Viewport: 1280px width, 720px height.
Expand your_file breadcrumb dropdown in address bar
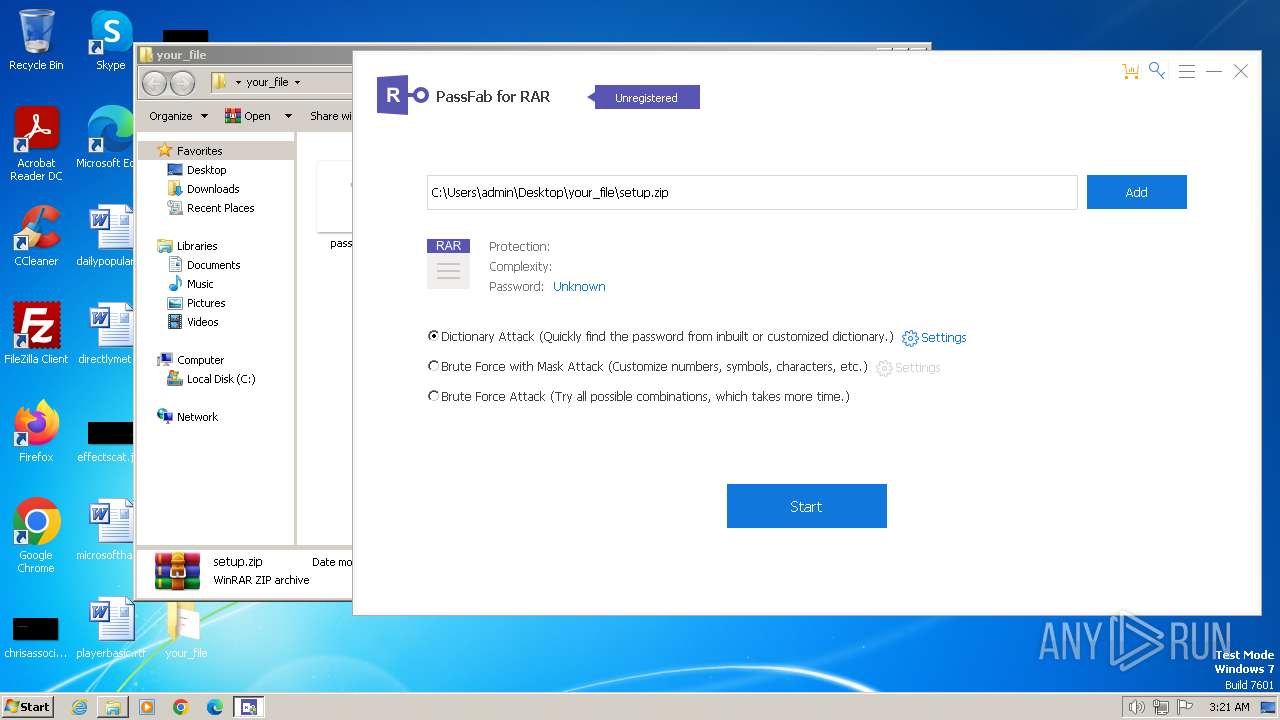[x=297, y=82]
